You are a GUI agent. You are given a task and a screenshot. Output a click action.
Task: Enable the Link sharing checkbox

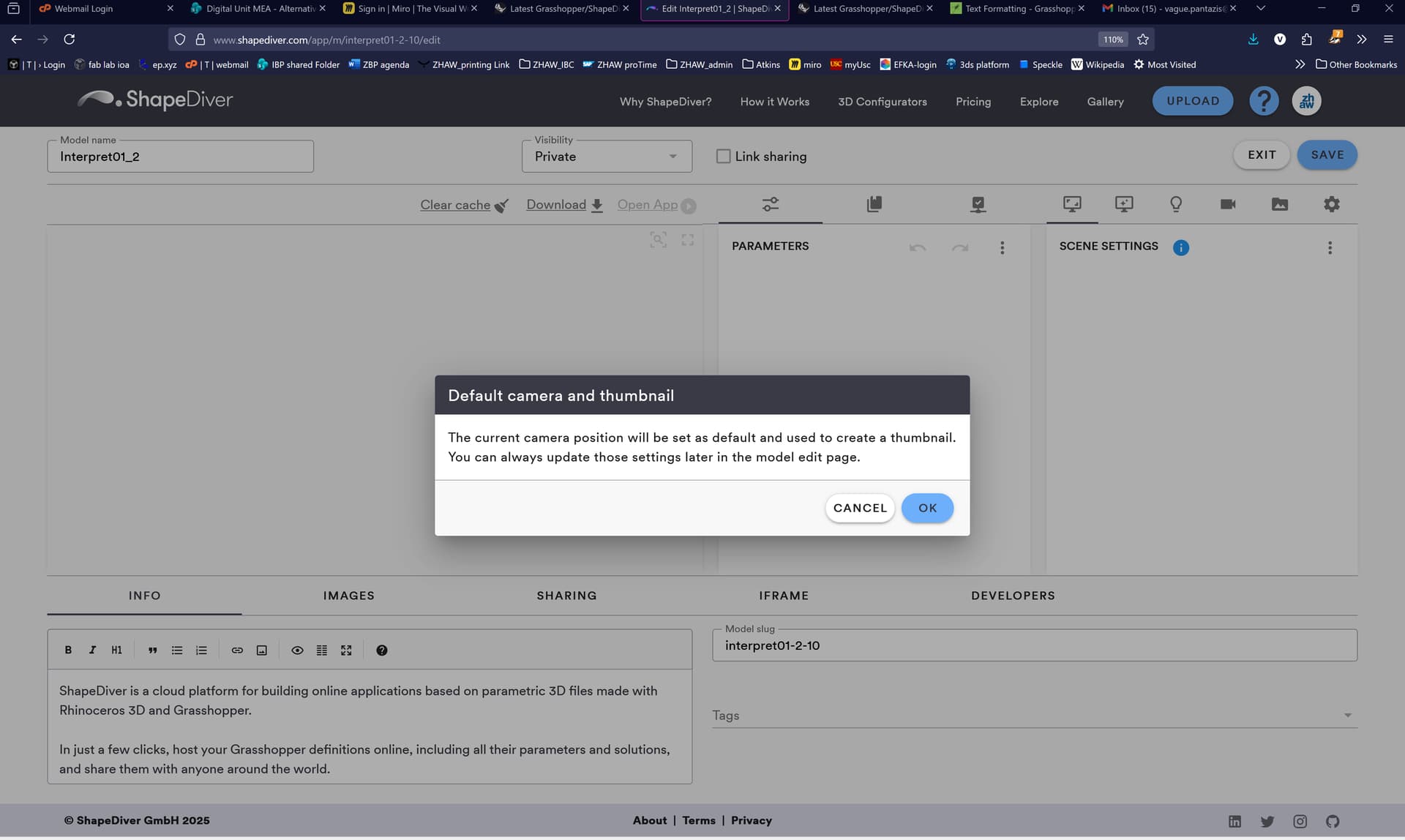[723, 157]
